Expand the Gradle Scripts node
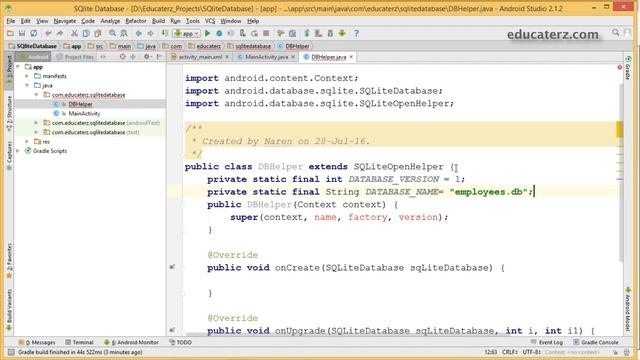 point(18,151)
